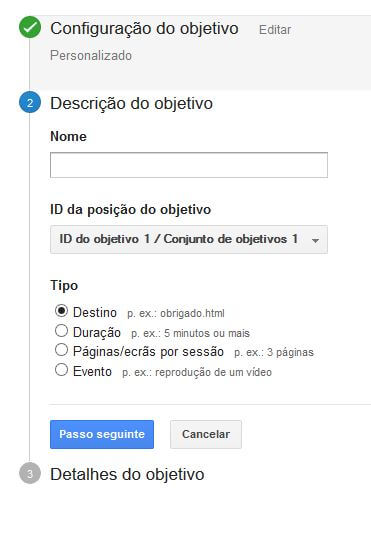
Task: Click the Passo seguinte button
Action: tap(102, 434)
